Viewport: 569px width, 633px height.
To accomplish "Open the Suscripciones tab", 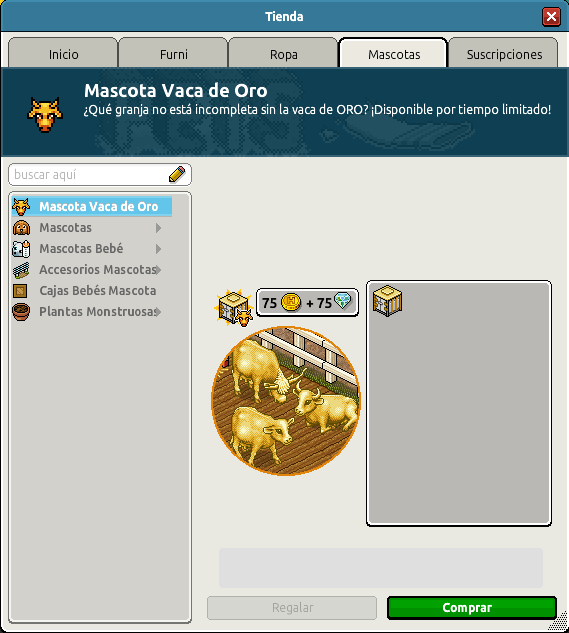I will point(504,53).
